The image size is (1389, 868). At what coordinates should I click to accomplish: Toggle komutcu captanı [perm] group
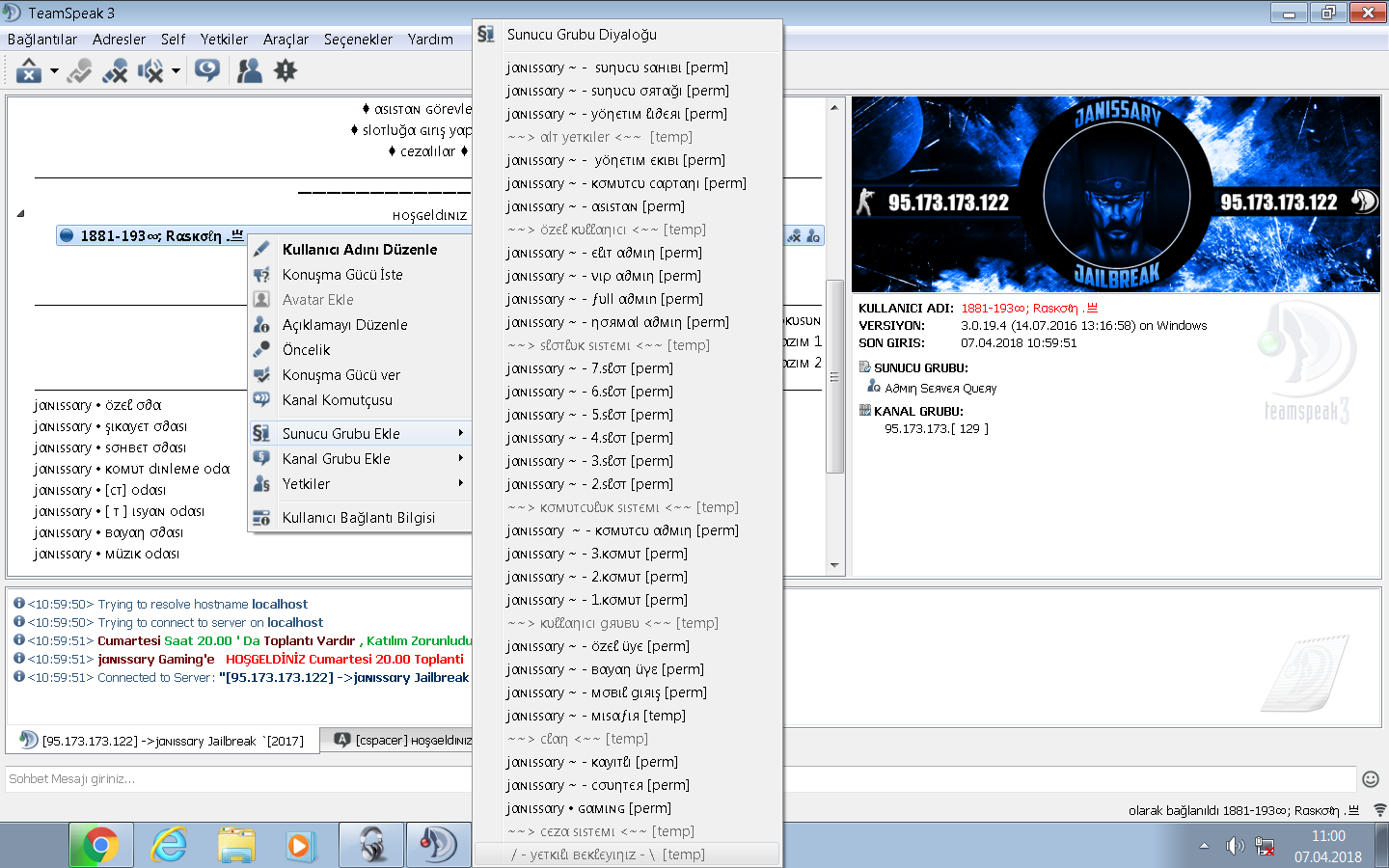[627, 183]
